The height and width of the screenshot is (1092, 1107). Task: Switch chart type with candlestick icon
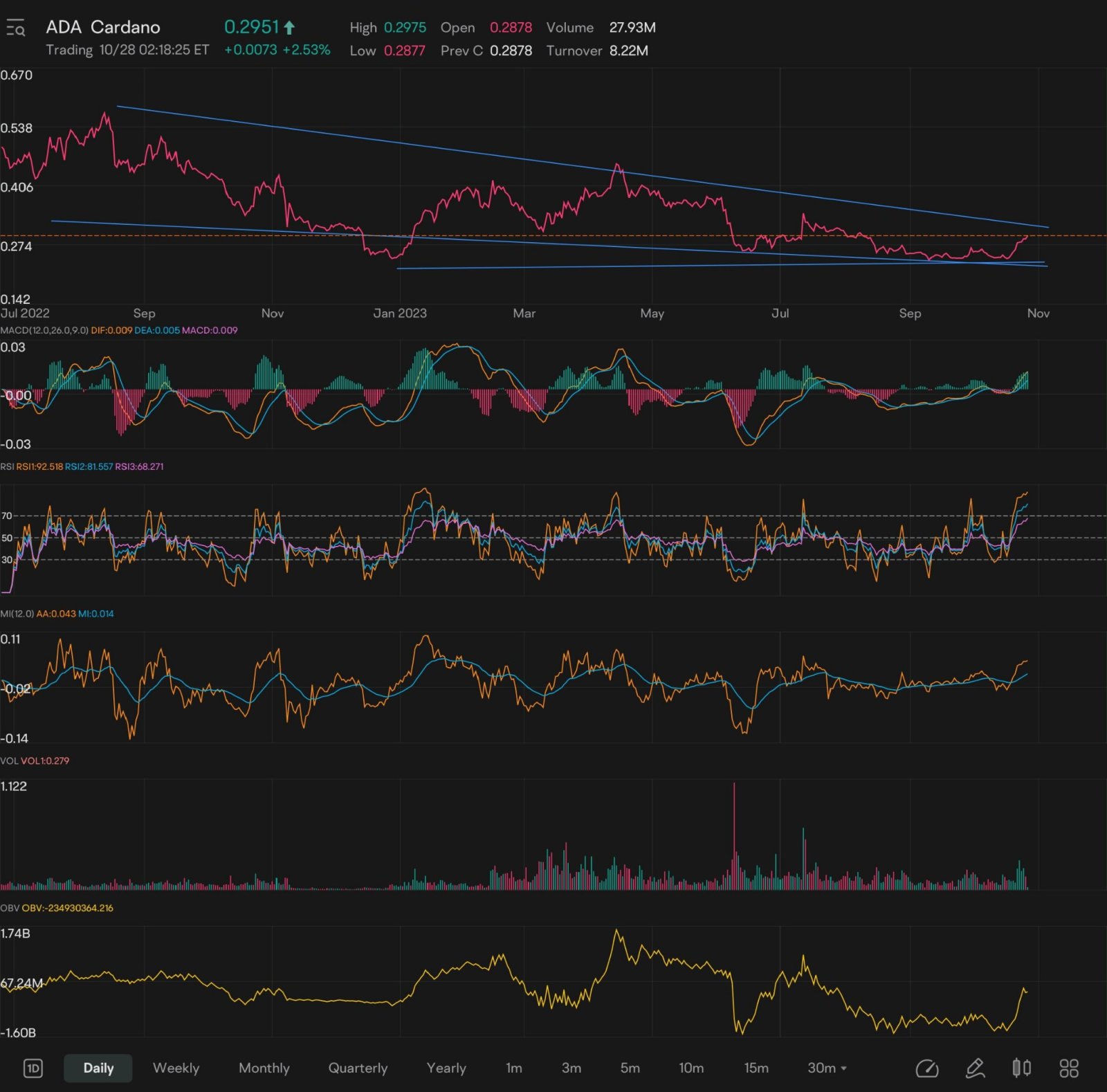(1021, 1068)
